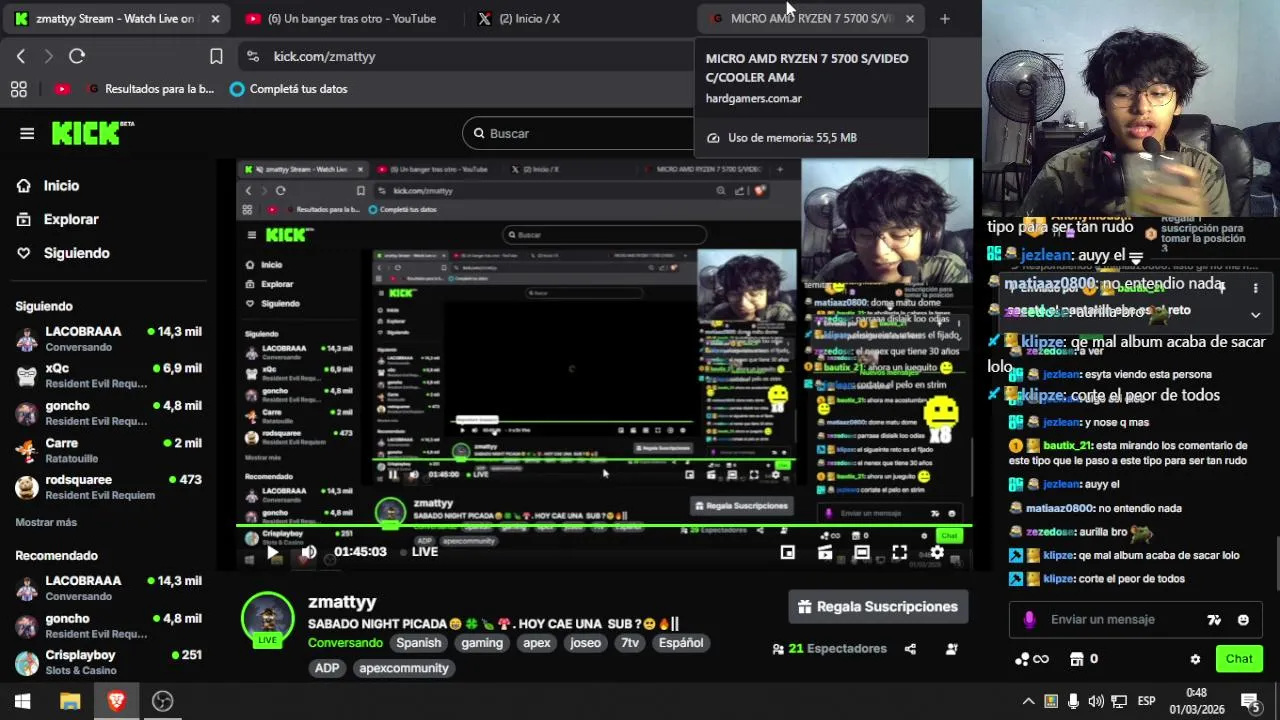Image resolution: width=1280 pixels, height=720 pixels.
Task: Switch to the MICRO AMD RYZEN tab
Action: tap(810, 19)
